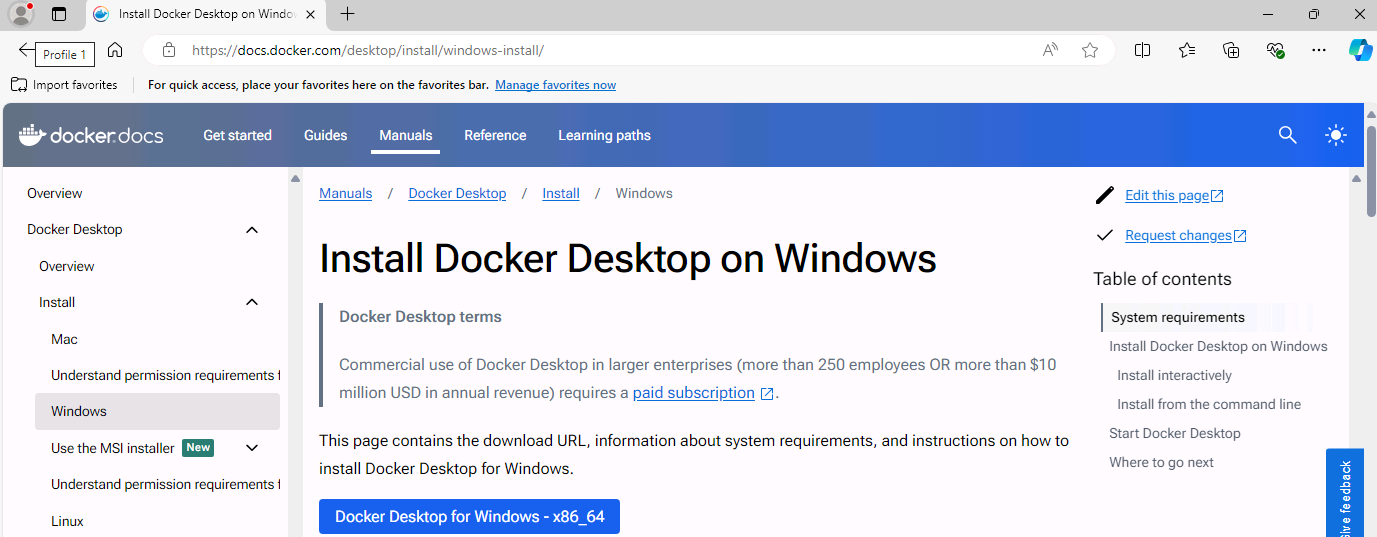Open Guides in top navigation

pyautogui.click(x=326, y=135)
